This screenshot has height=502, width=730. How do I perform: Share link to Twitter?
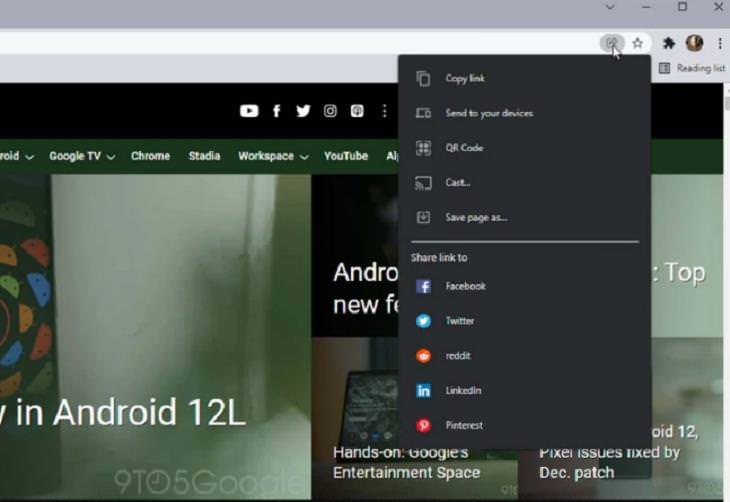click(x=524, y=321)
